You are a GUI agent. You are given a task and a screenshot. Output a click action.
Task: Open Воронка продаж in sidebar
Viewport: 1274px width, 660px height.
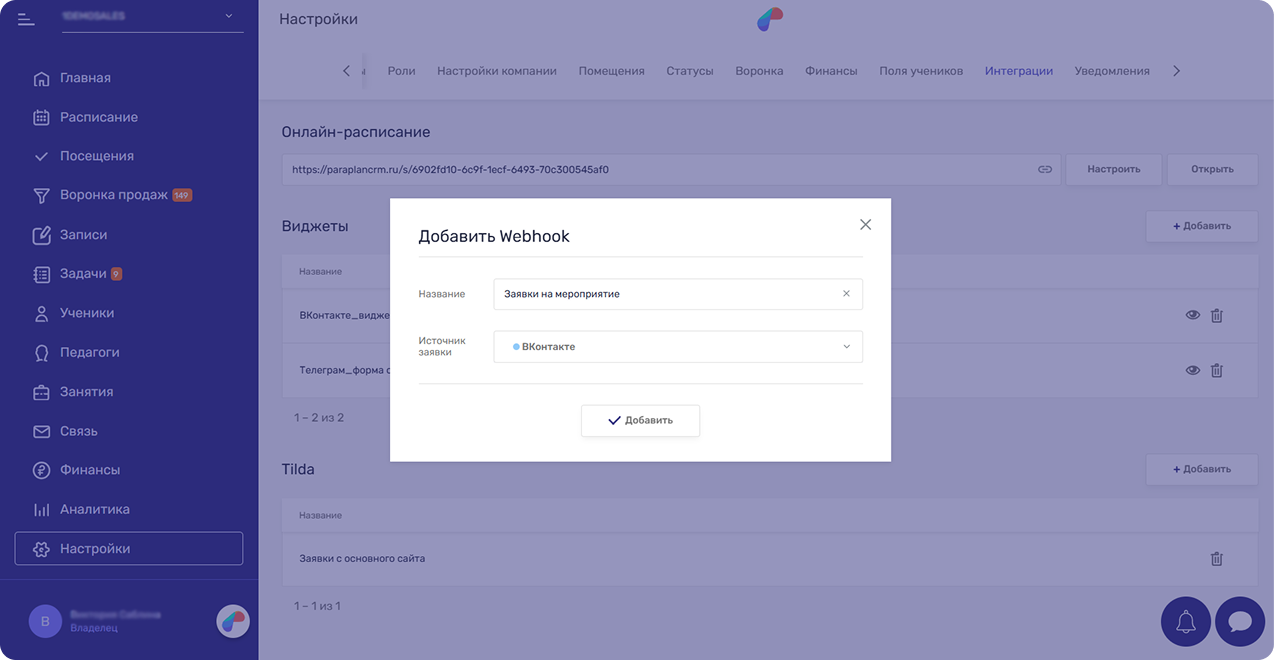113,195
